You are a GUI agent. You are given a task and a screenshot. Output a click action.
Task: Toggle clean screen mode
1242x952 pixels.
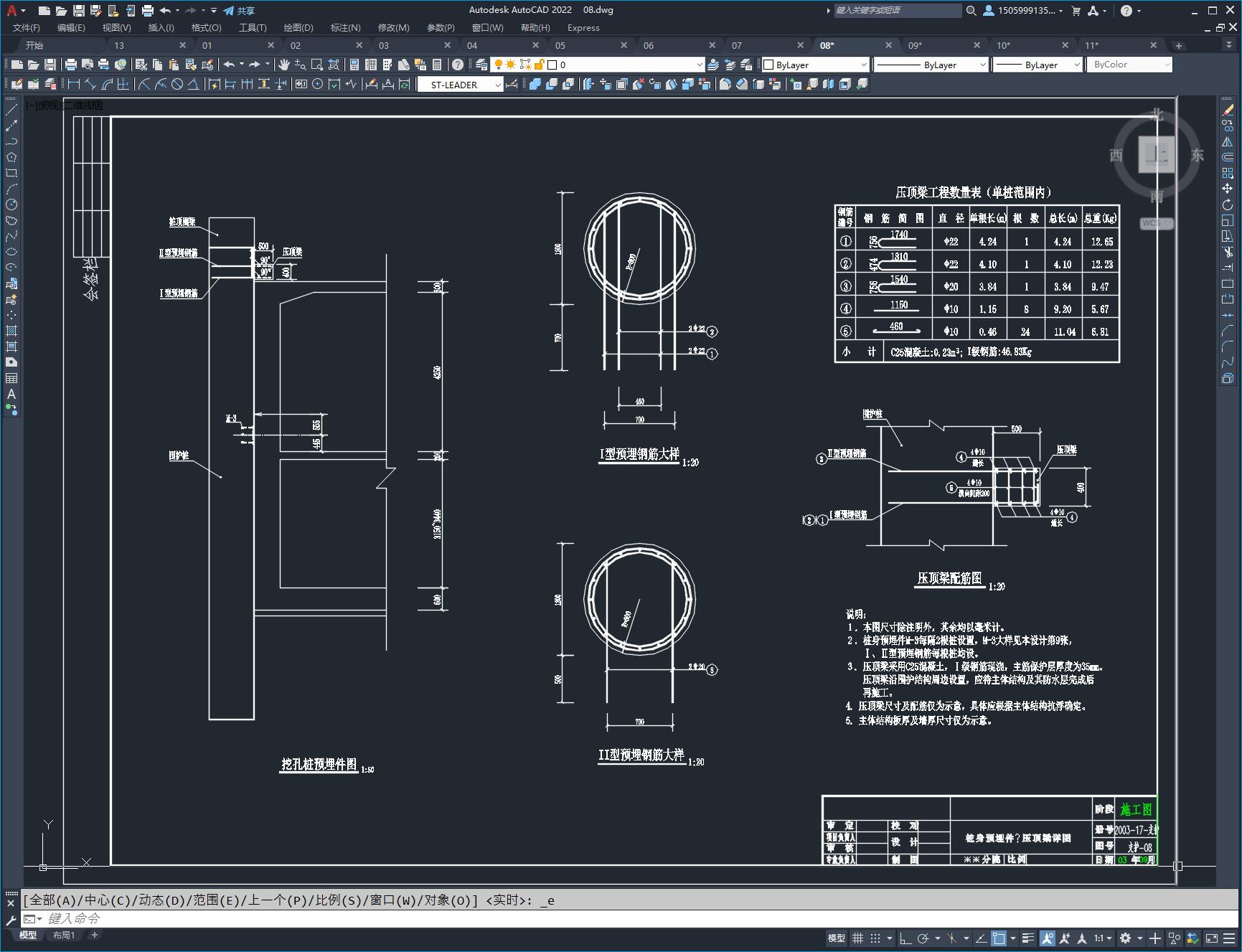click(x=1212, y=938)
